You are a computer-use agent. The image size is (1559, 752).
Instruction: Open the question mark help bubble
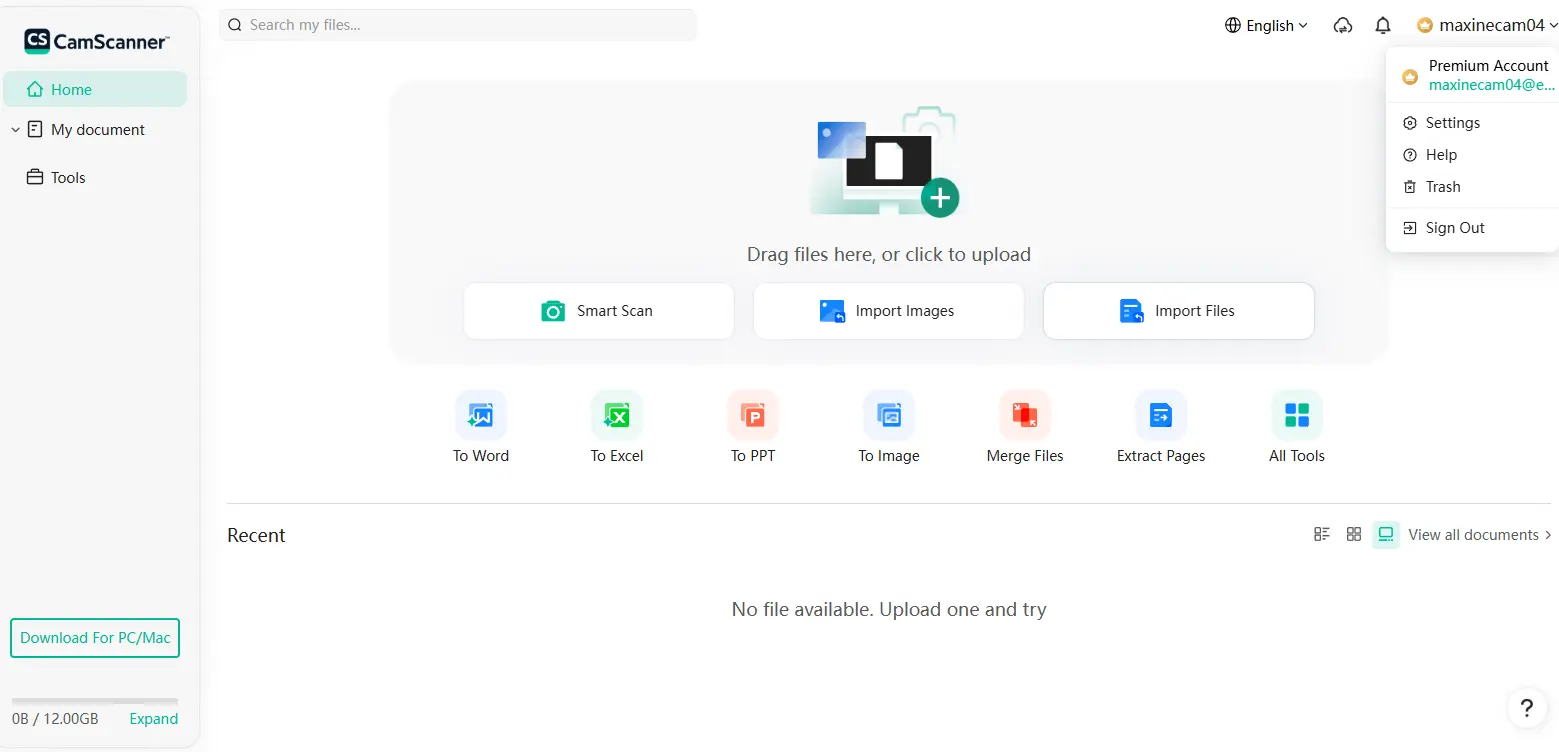point(1526,708)
